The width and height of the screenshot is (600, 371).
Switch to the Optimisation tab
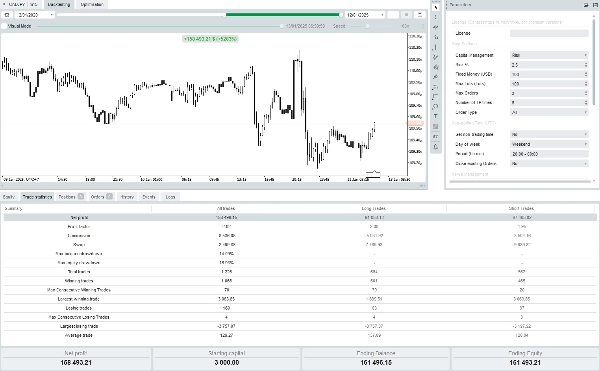pyautogui.click(x=92, y=5)
